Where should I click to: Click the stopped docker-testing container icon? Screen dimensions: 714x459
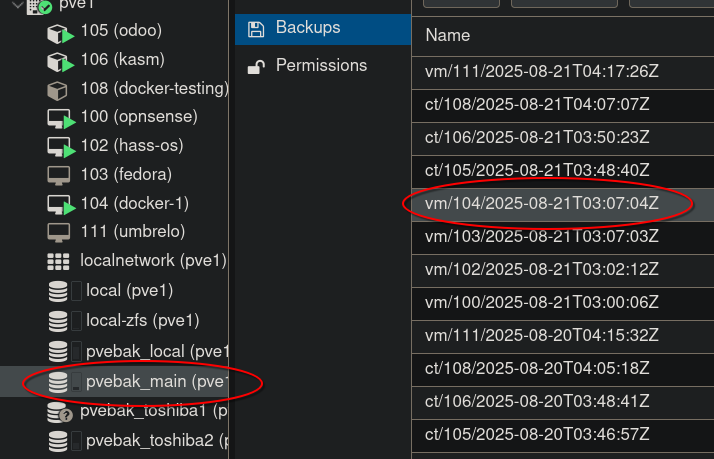coord(58,90)
